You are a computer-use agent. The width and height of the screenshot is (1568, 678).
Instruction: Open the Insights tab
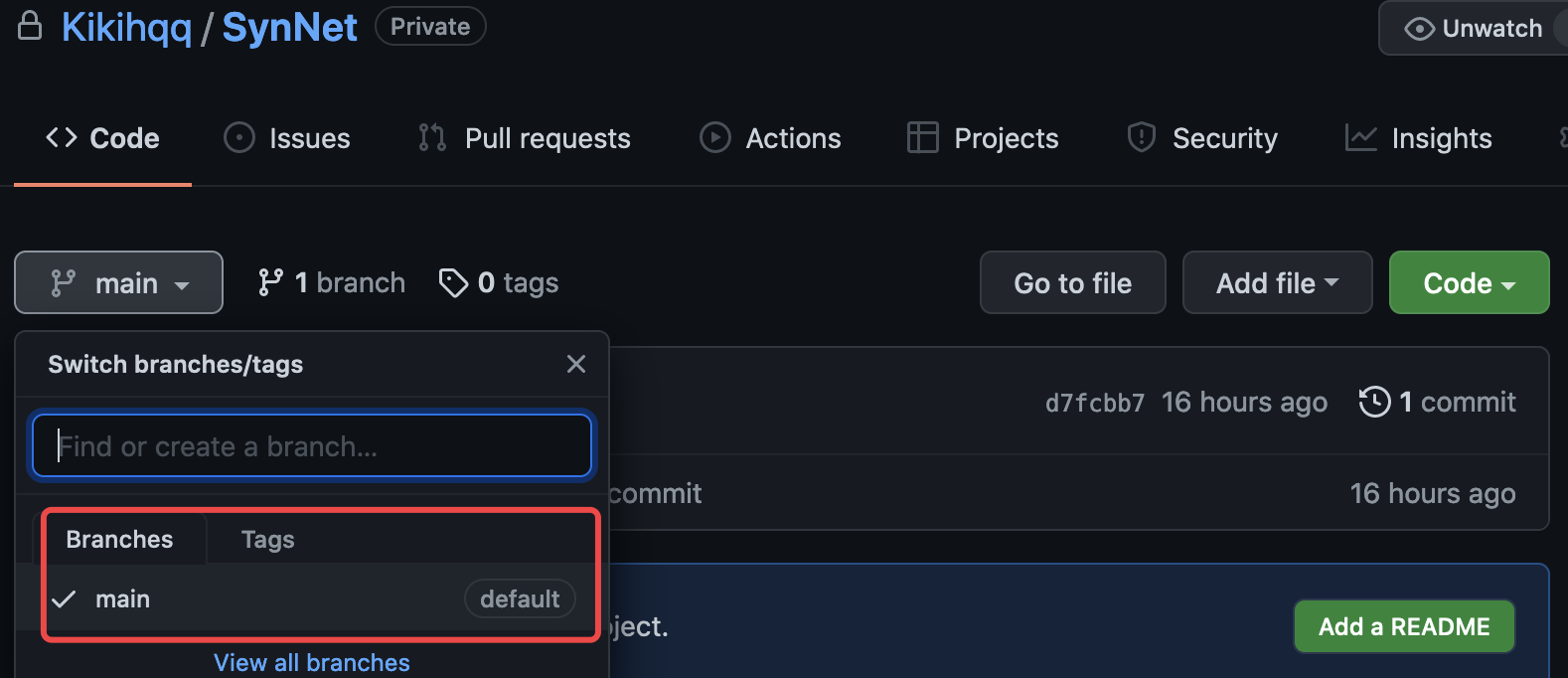point(1418,138)
